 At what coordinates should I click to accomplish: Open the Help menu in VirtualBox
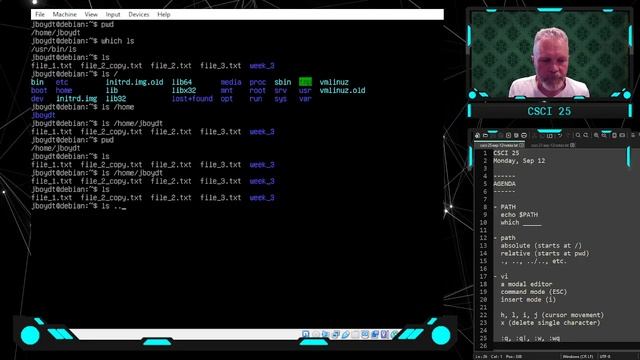[164, 14]
